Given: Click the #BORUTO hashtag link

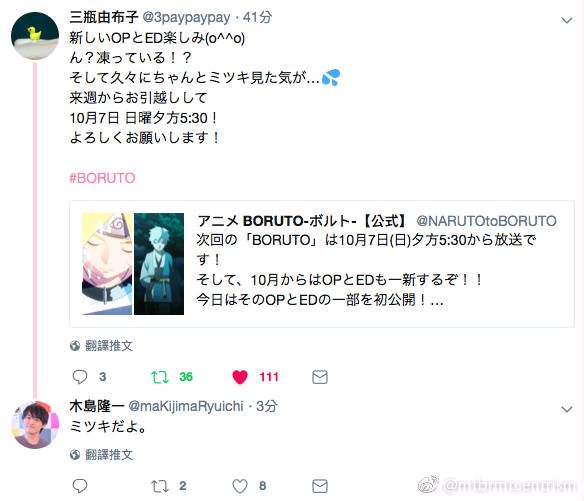Looking at the screenshot, I should (x=102, y=178).
